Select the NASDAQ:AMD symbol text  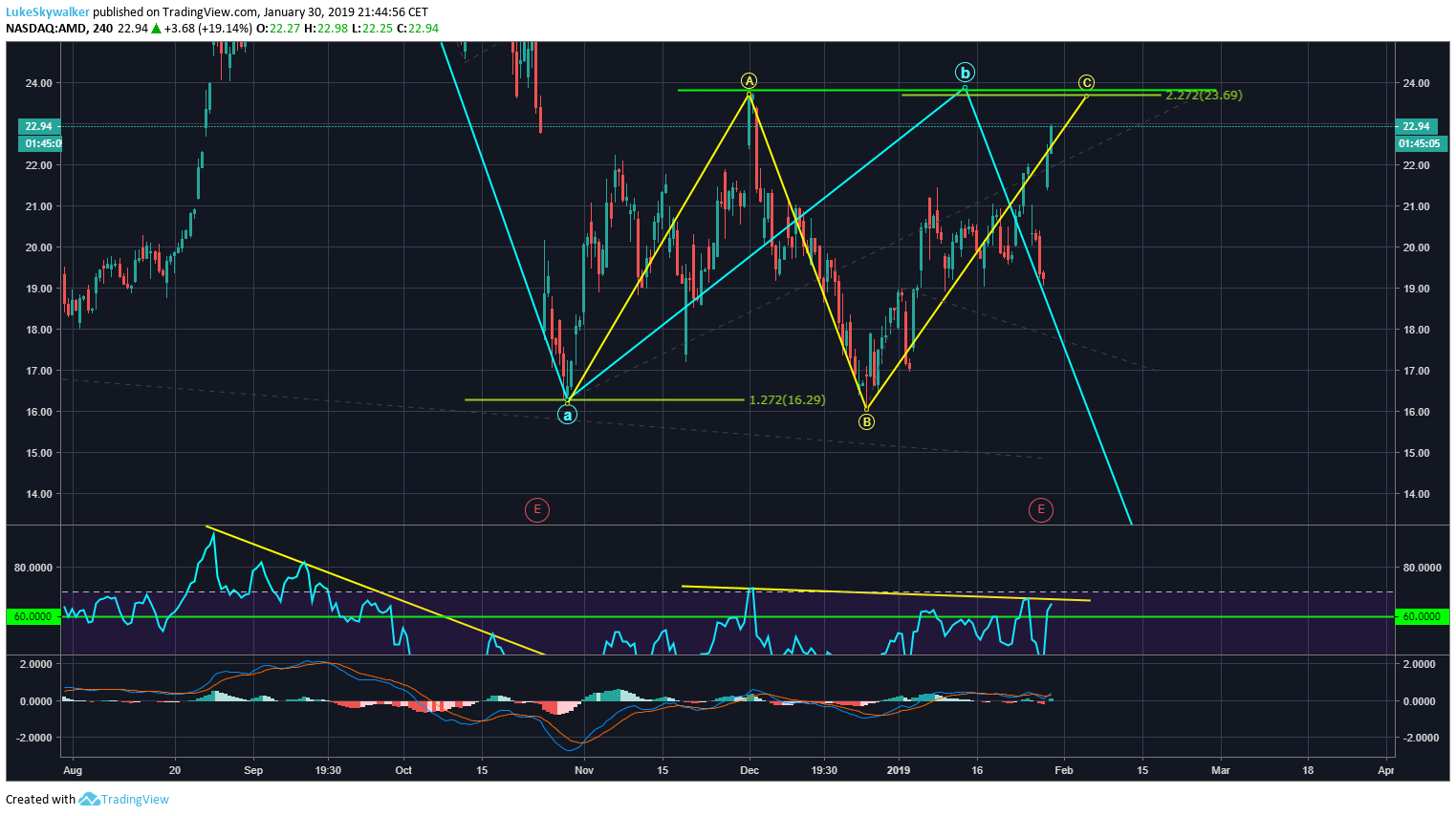coord(46,29)
